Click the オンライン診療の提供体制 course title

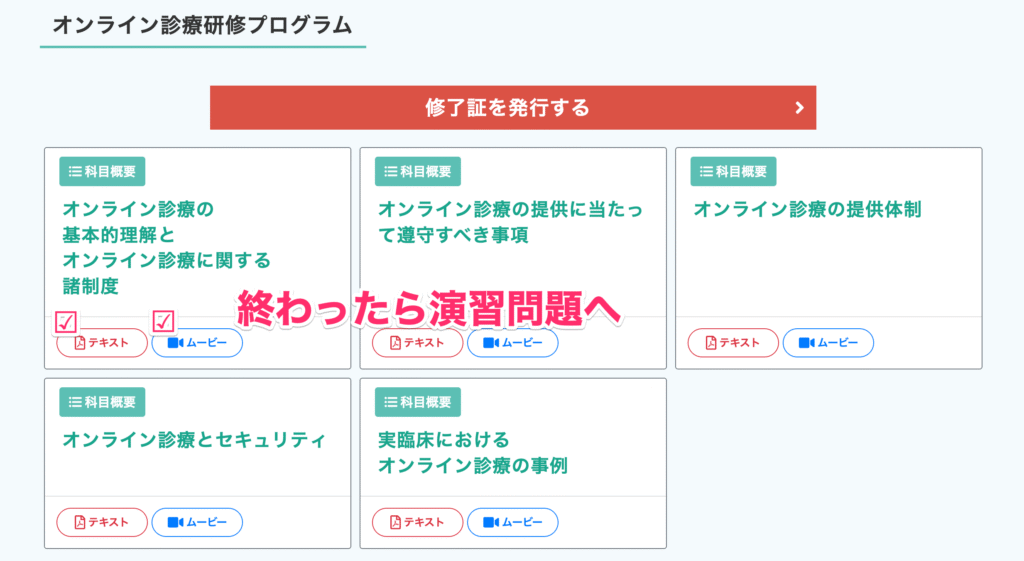click(x=807, y=209)
